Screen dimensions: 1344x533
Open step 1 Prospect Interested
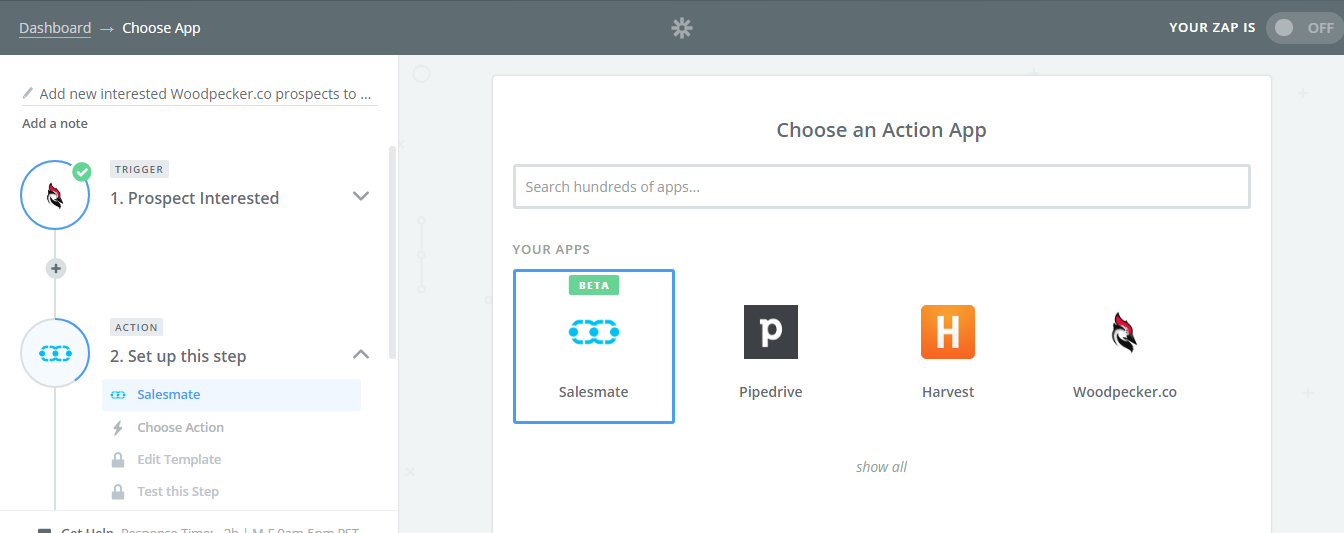tap(194, 198)
